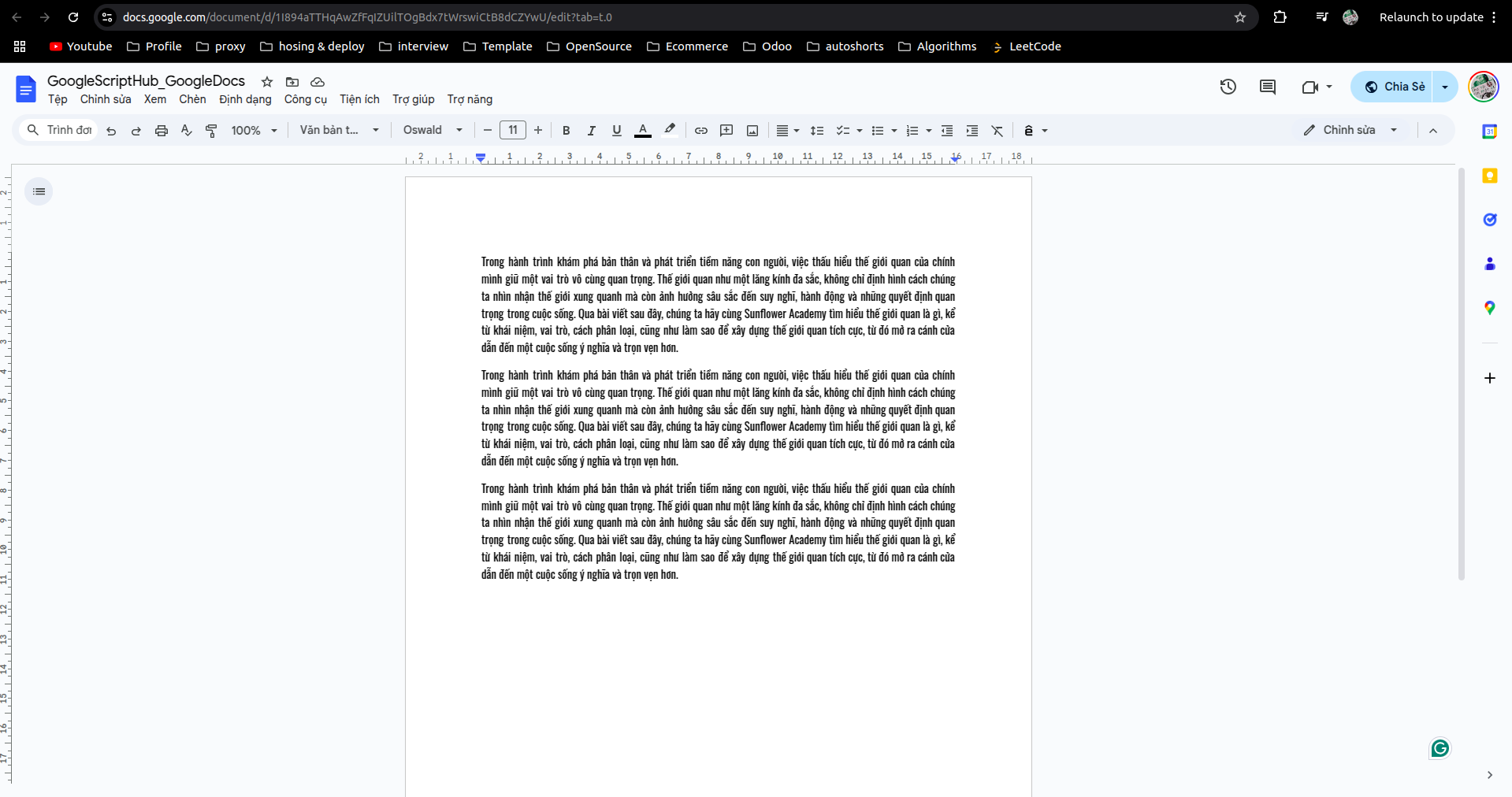Open the document outline toggle icon
Image resolution: width=1512 pixels, height=797 pixels.
pos(39,191)
